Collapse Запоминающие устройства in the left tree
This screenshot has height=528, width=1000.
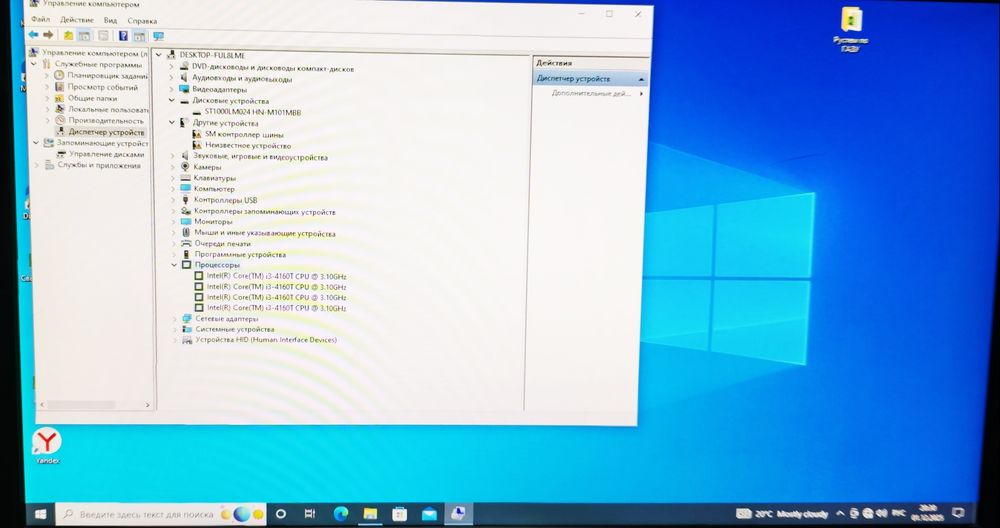(36, 143)
